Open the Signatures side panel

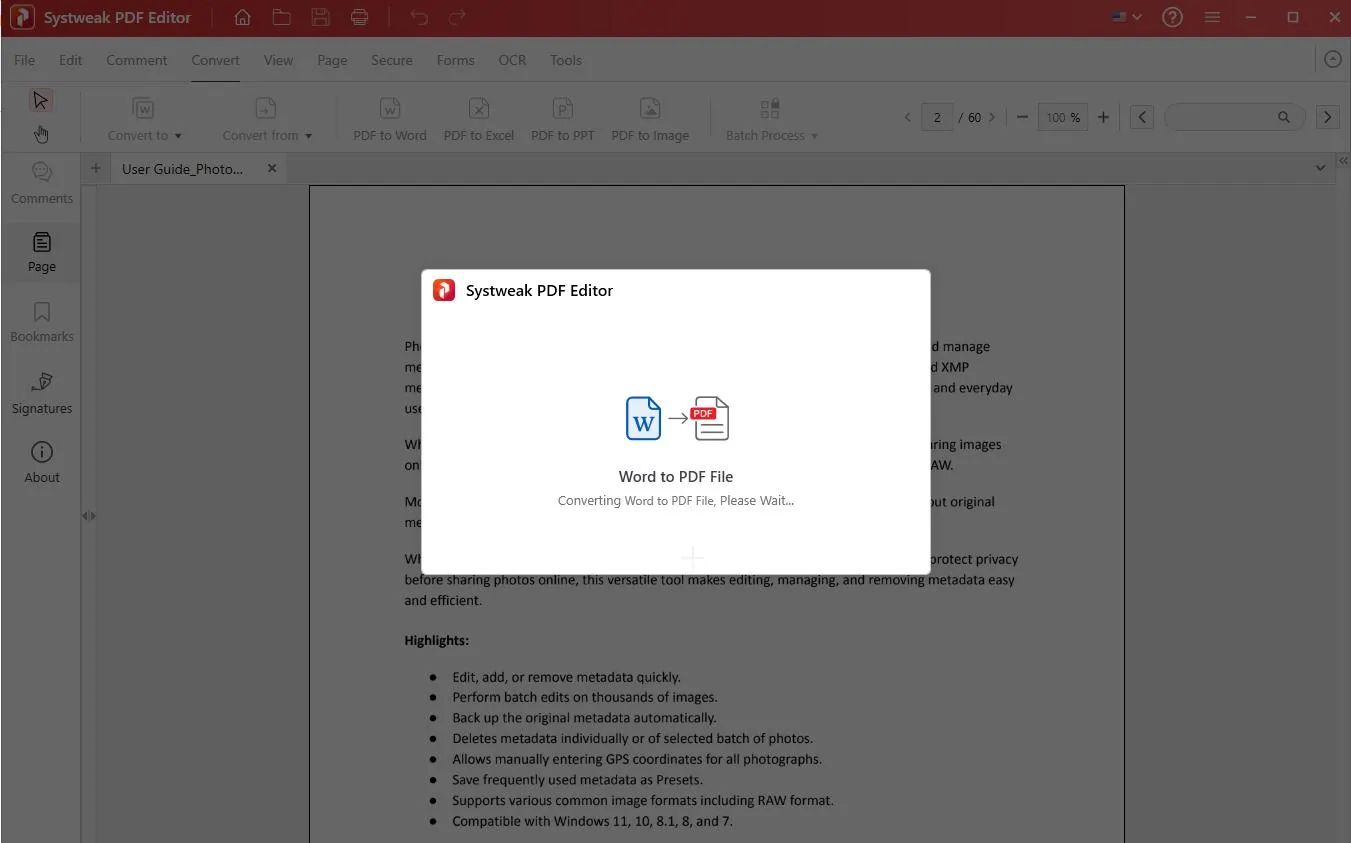(x=42, y=393)
